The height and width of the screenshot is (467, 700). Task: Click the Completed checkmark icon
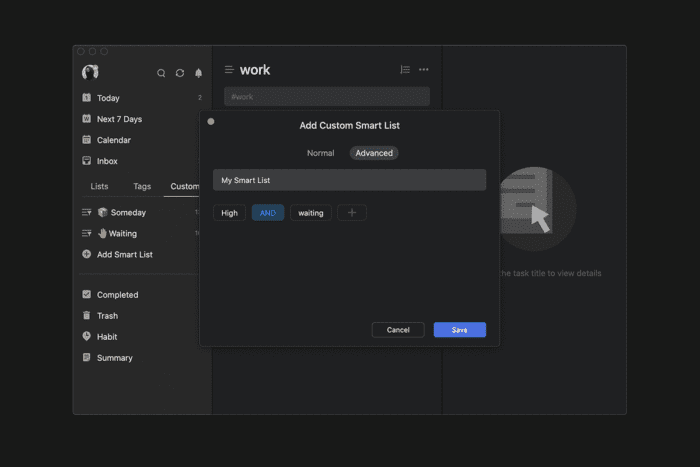click(x=87, y=294)
